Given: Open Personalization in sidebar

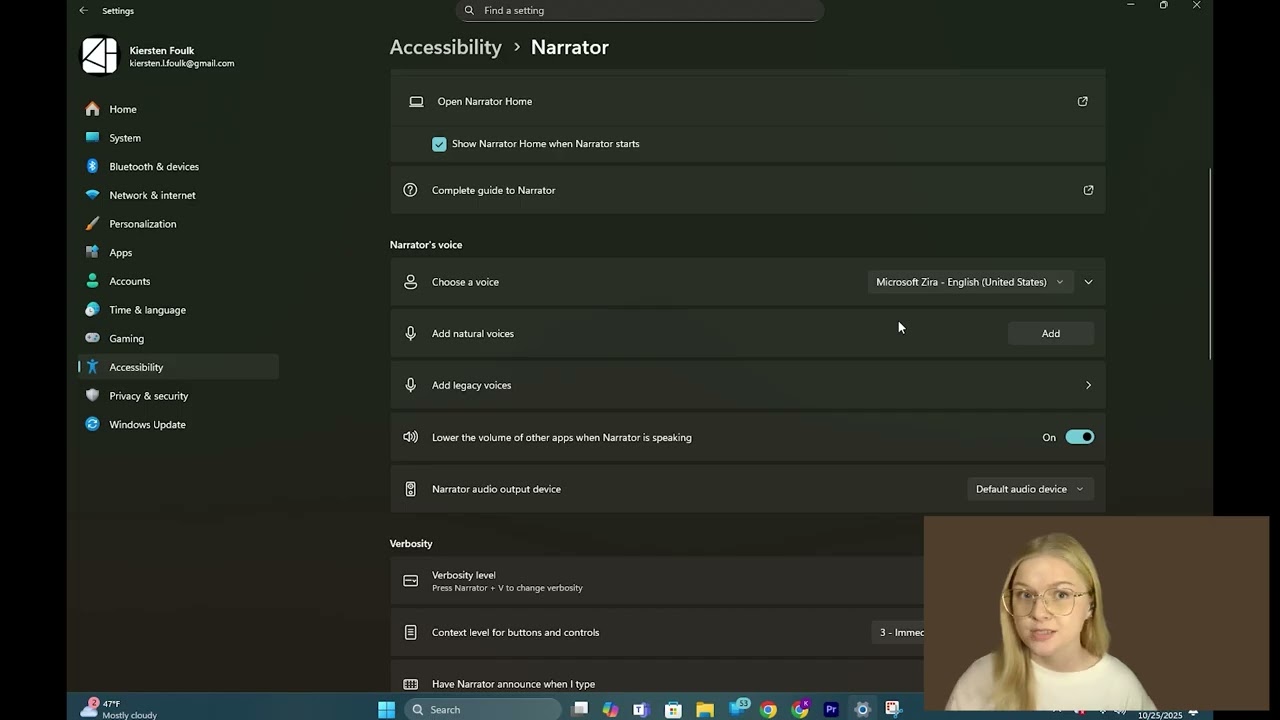Looking at the screenshot, I should pos(142,224).
